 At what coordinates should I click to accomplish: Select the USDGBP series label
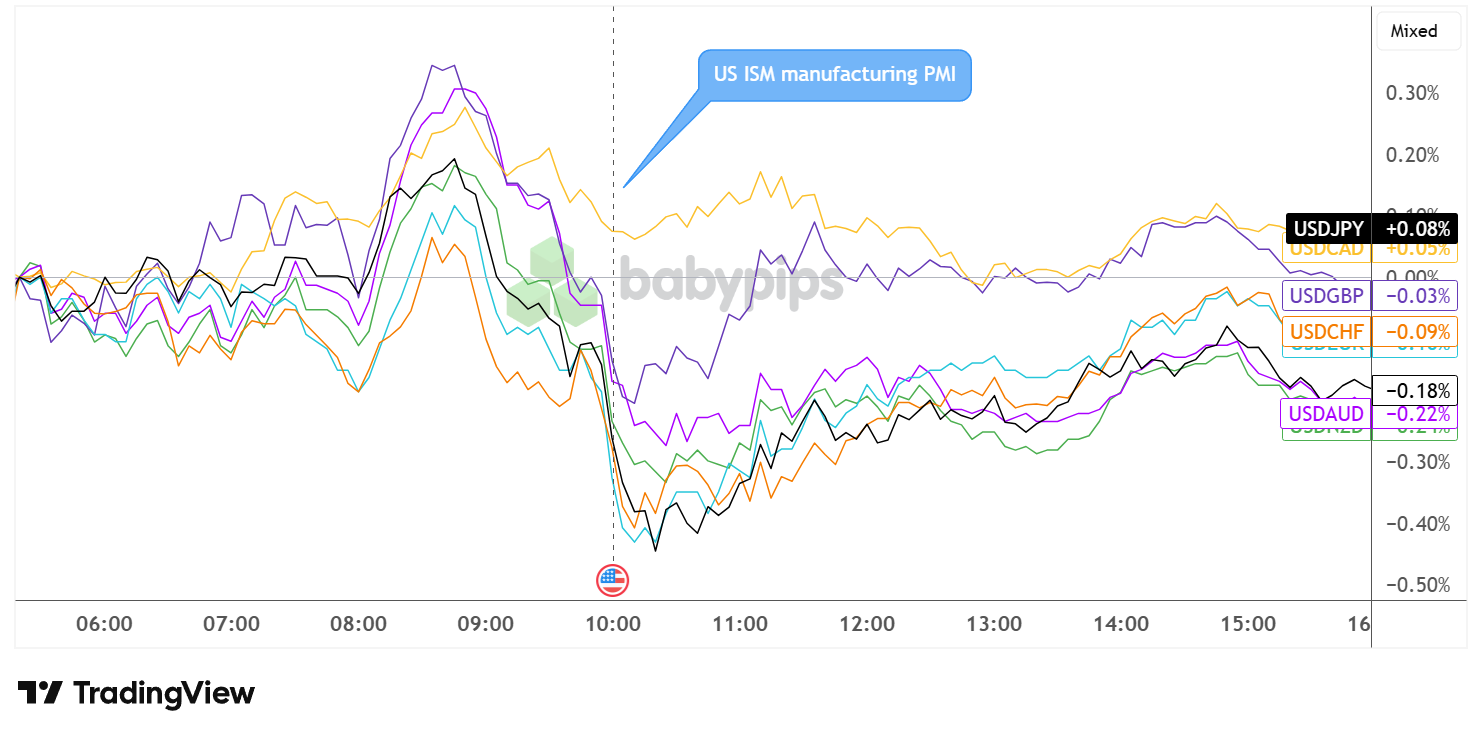click(x=1327, y=295)
